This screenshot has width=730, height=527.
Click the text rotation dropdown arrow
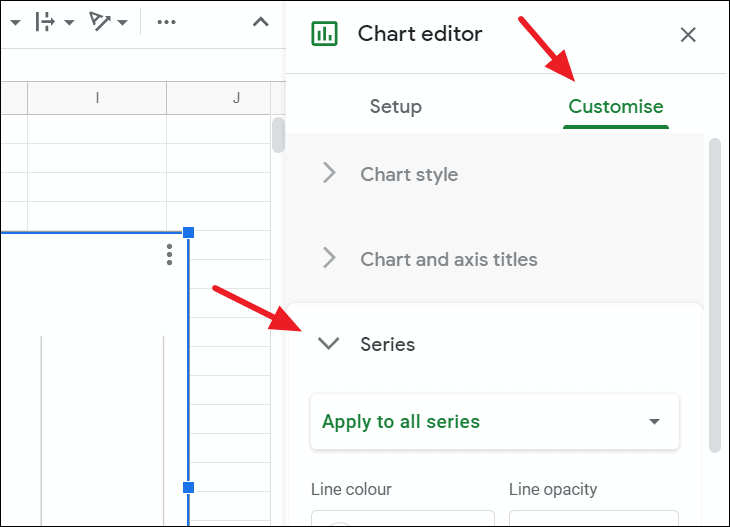pyautogui.click(x=122, y=22)
